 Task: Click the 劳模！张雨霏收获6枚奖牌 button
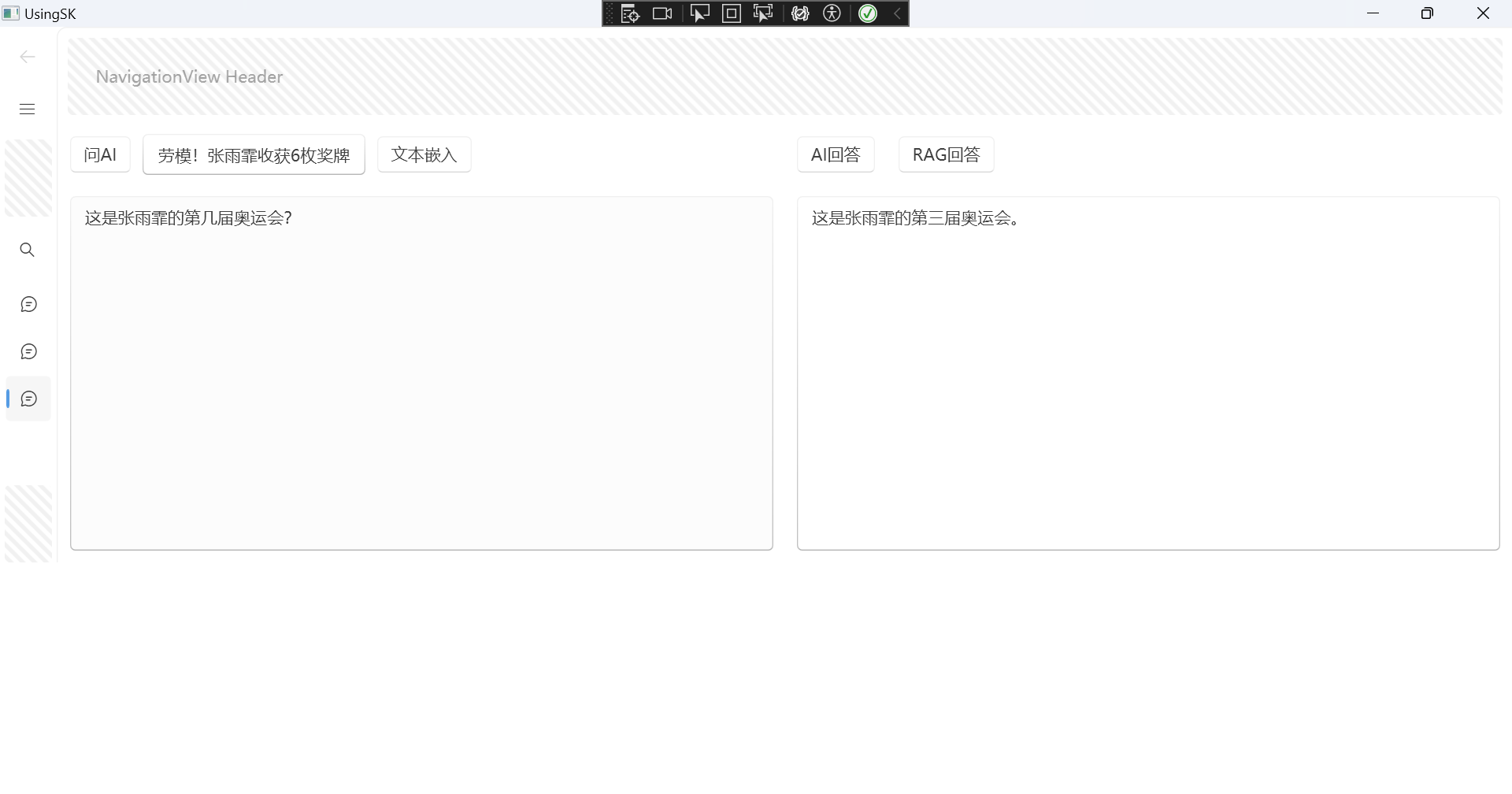click(253, 154)
